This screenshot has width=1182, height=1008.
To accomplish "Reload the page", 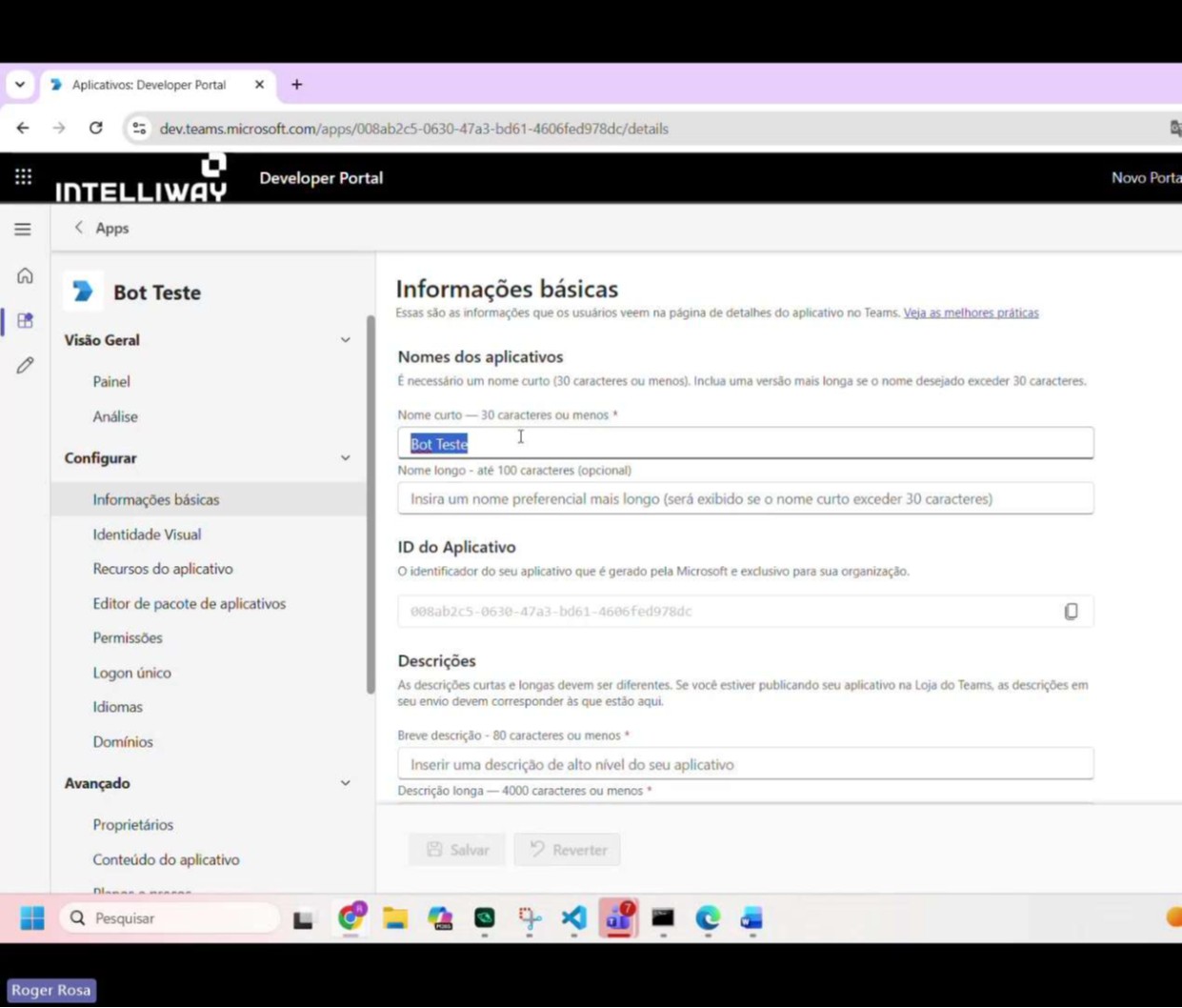I will 95,128.
